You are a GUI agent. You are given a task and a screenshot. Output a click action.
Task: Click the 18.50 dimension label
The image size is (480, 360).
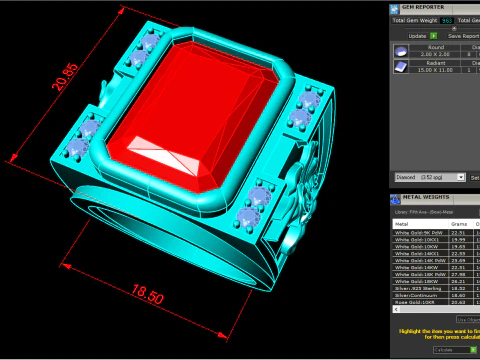[x=147, y=294]
